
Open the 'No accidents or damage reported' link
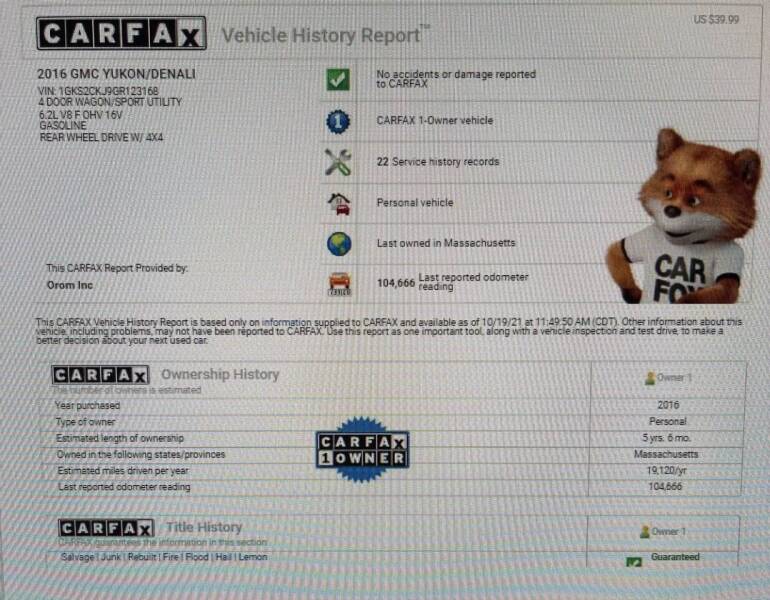[456, 79]
